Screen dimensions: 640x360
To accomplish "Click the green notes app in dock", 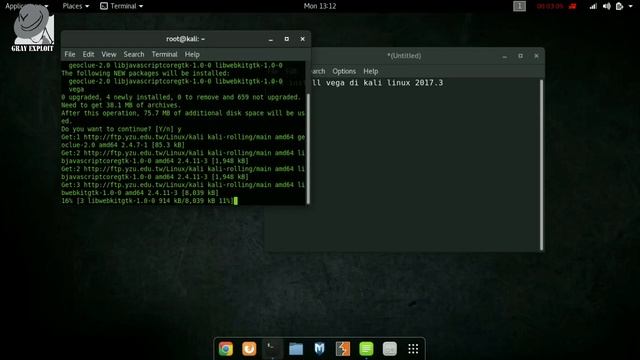I will 366,349.
